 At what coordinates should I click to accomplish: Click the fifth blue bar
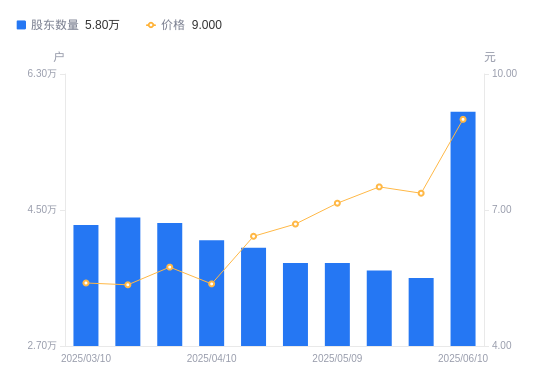[x=254, y=297]
